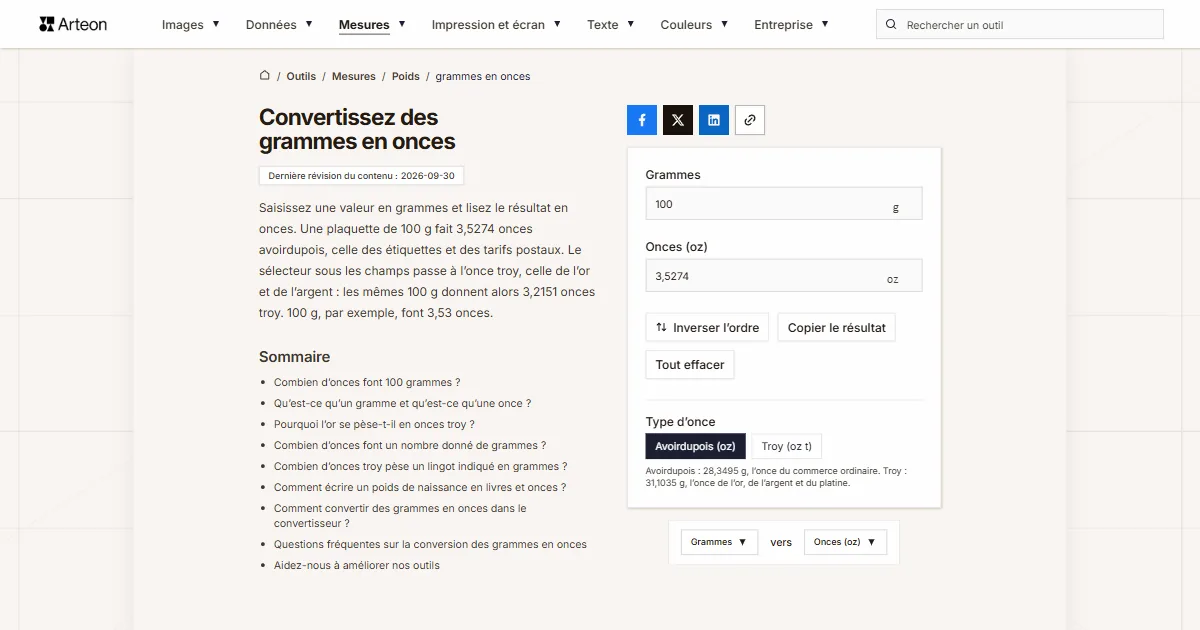The height and width of the screenshot is (630, 1200).
Task: Share the page on LinkedIn
Action: pyautogui.click(x=714, y=120)
